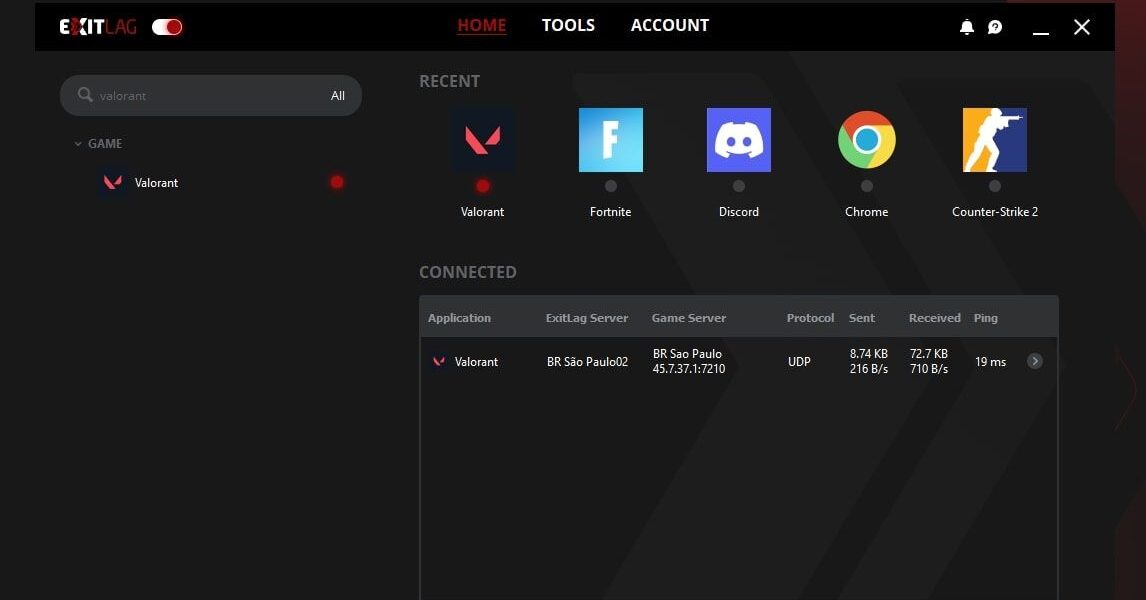Open the Valorant icon under Recent

click(482, 140)
